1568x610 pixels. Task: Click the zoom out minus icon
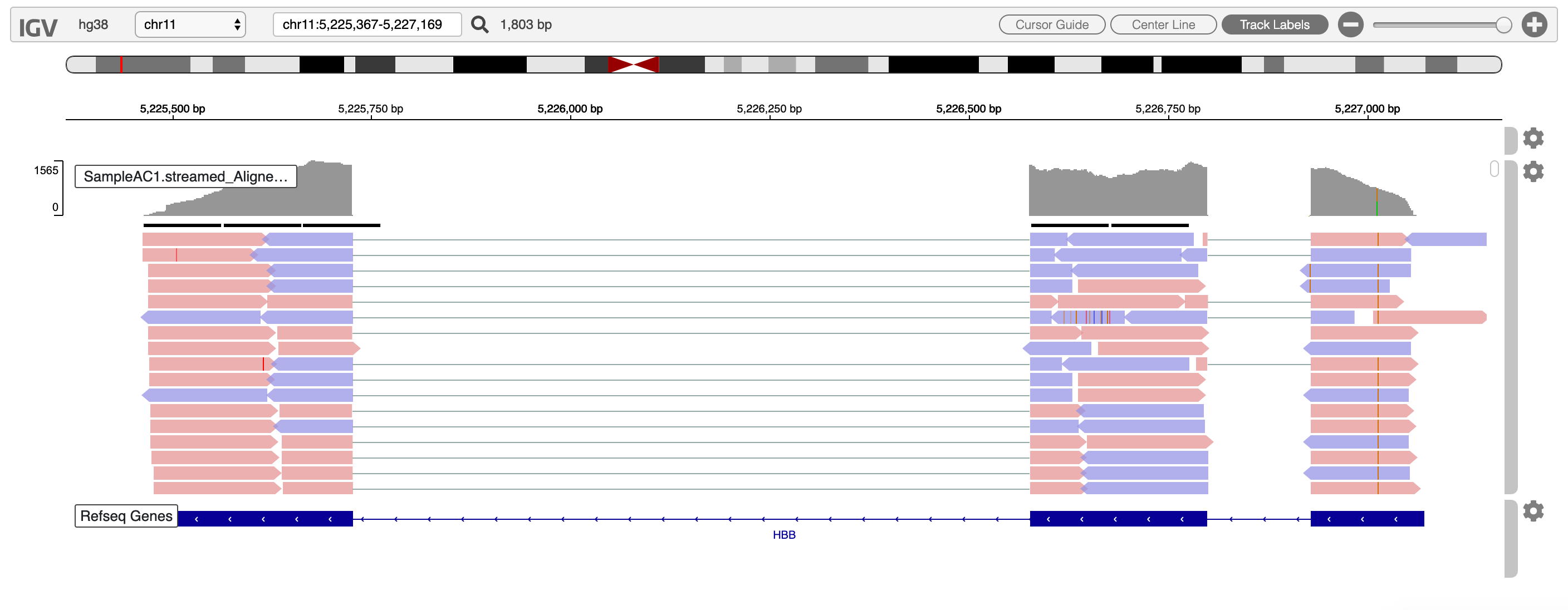pos(1350,25)
